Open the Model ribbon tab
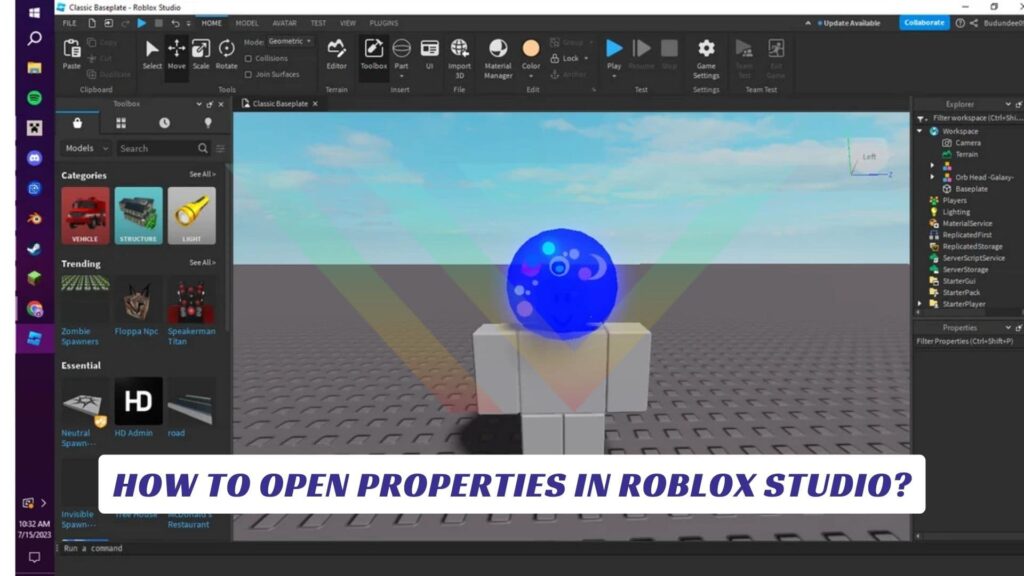 (245, 22)
